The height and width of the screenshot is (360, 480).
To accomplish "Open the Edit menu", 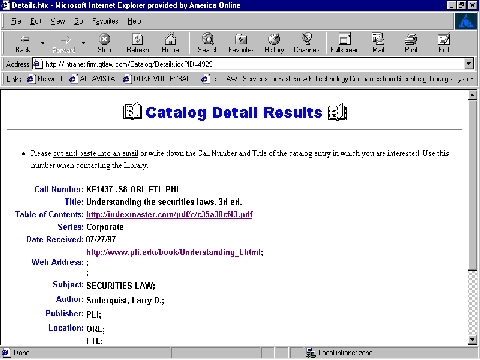I will click(x=35, y=21).
